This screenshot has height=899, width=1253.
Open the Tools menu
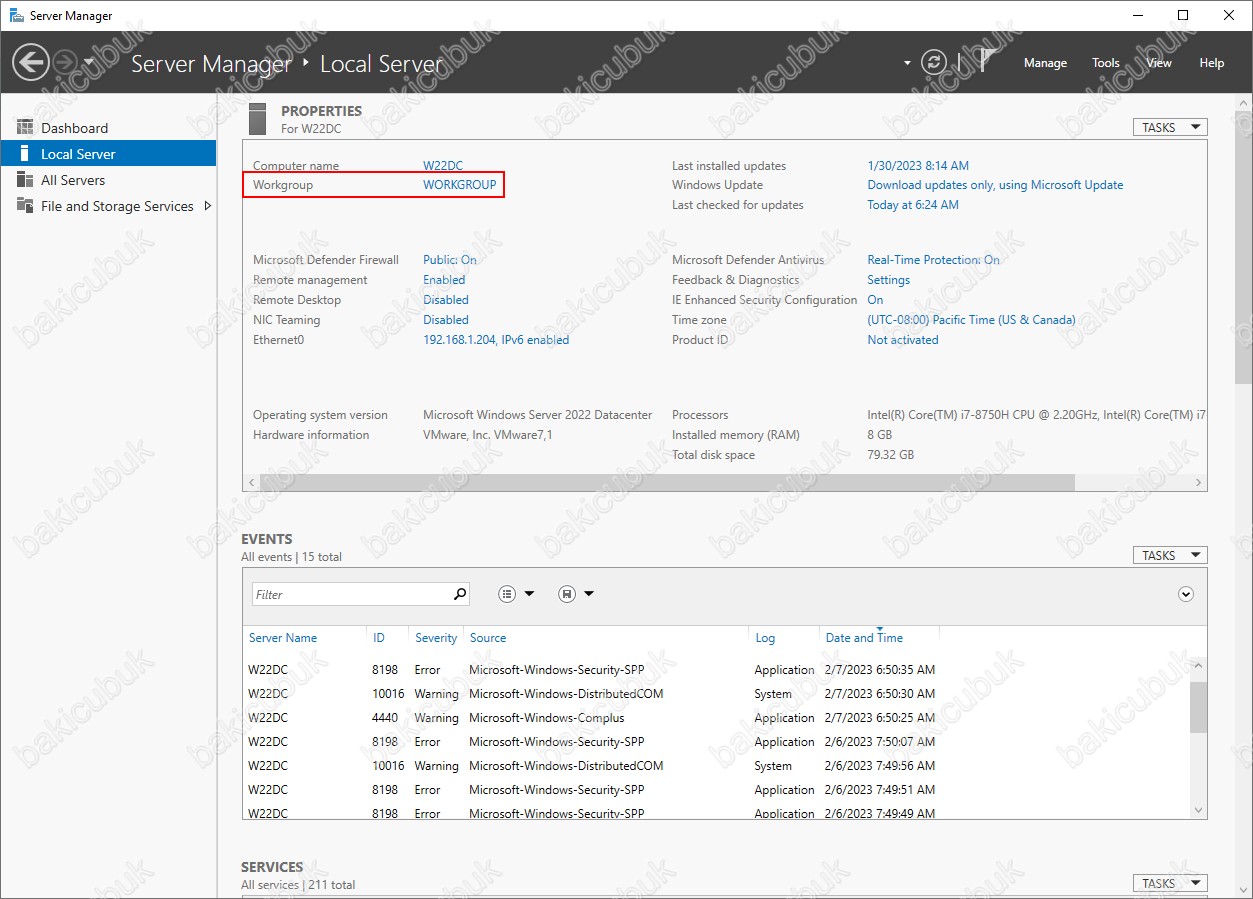coord(1106,63)
